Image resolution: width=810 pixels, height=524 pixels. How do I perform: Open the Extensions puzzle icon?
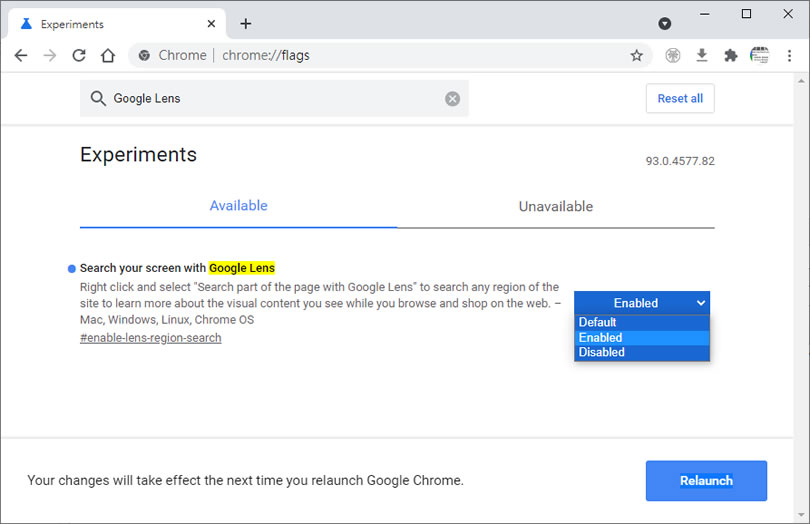pyautogui.click(x=730, y=55)
